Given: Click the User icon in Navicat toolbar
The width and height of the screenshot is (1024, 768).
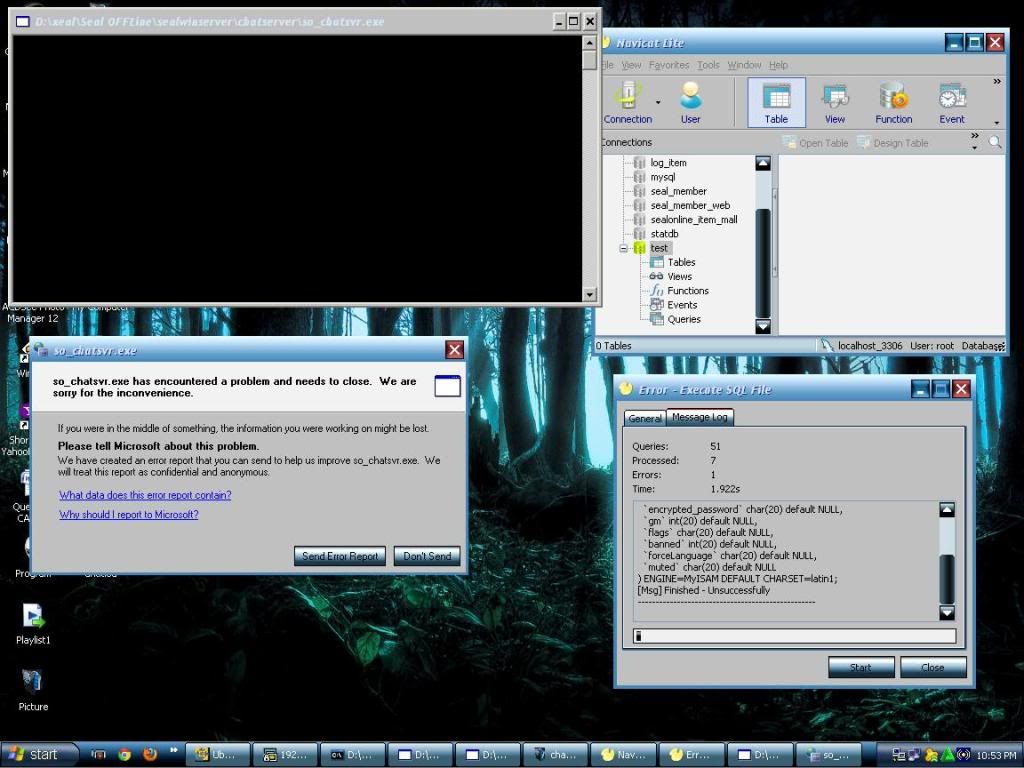Looking at the screenshot, I should tap(690, 103).
